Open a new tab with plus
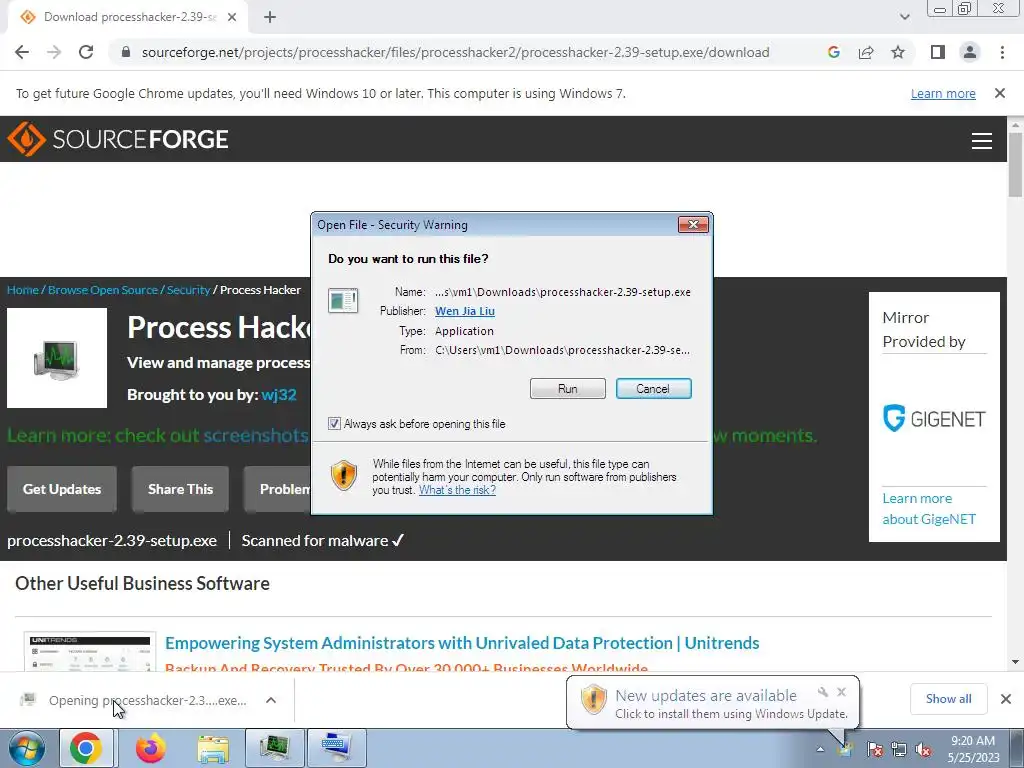The image size is (1024, 768). click(x=270, y=18)
